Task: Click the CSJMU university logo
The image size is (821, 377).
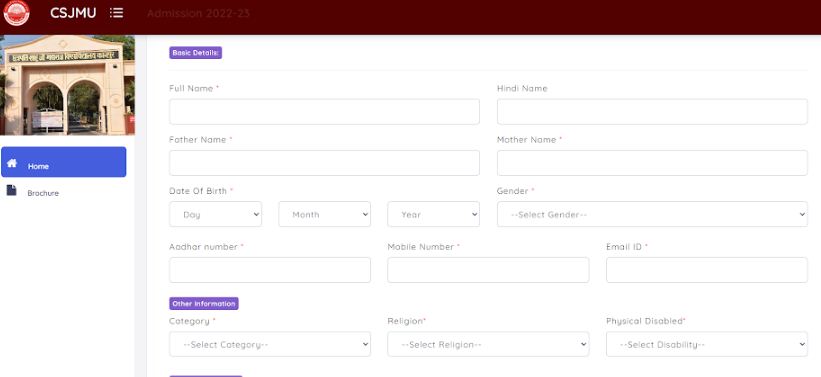Action: [x=16, y=13]
